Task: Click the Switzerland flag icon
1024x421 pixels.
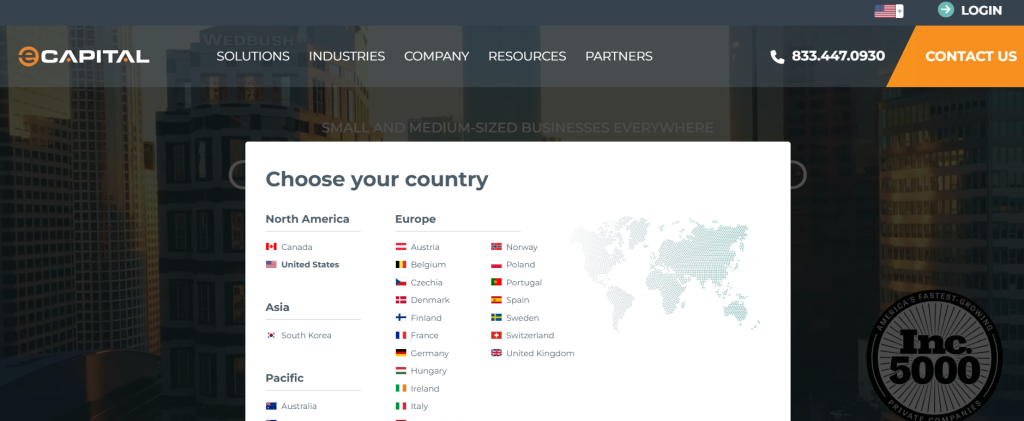Action: point(497,336)
